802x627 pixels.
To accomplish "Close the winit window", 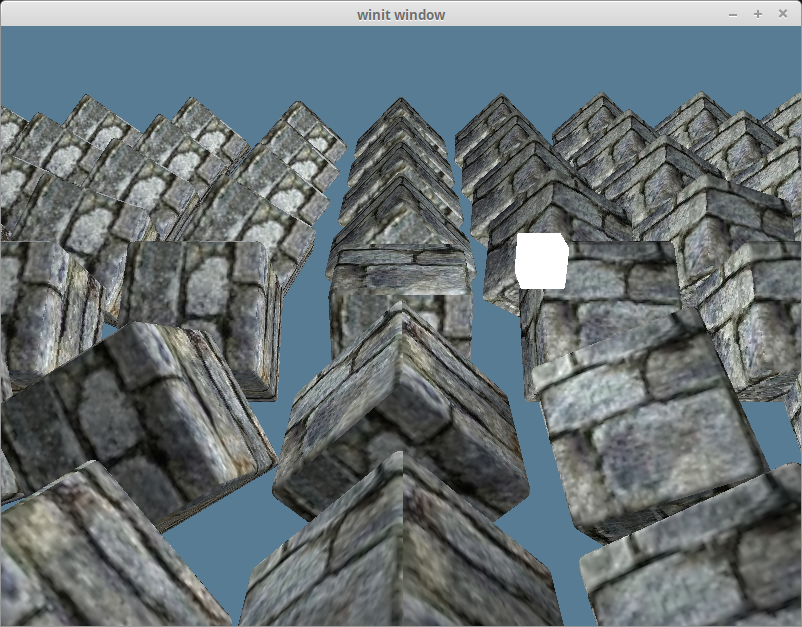I will pyautogui.click(x=783, y=14).
